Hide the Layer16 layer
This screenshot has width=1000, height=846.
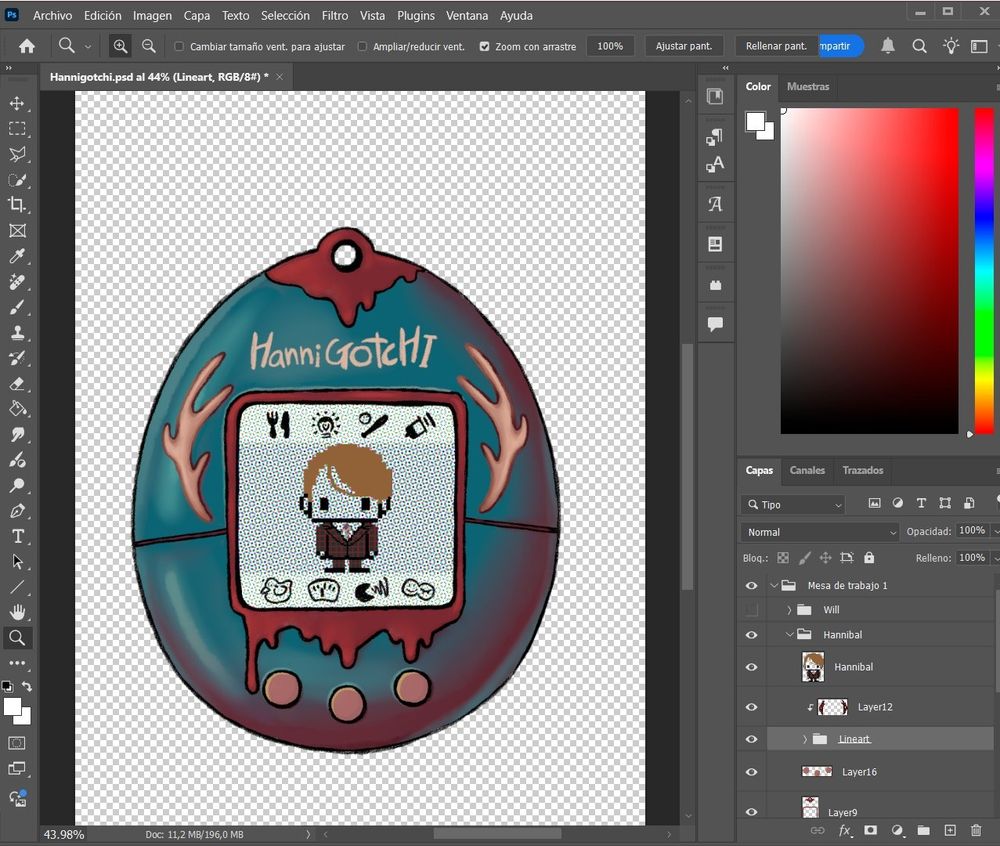(751, 772)
